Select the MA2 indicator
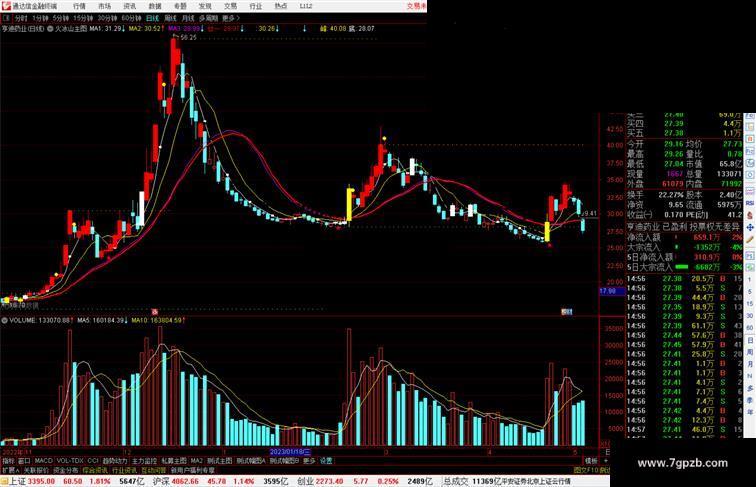 tap(196, 461)
